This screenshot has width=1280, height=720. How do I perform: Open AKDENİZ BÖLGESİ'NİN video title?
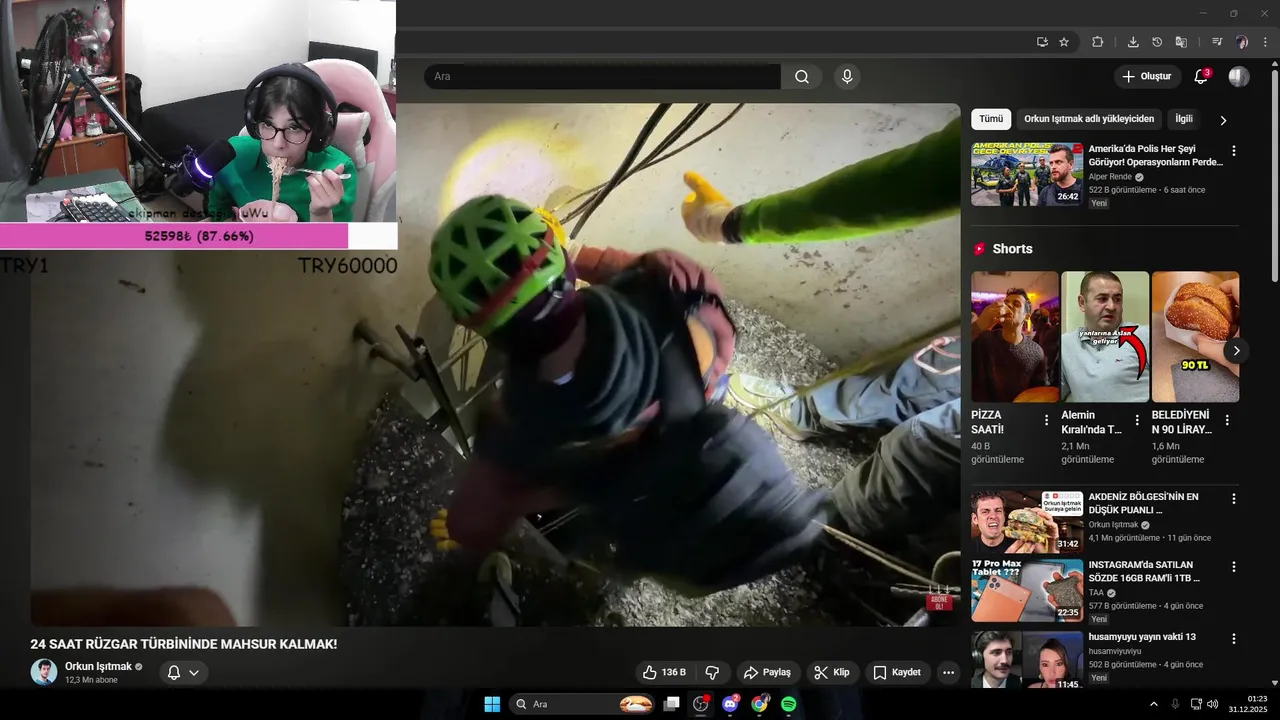coord(1143,503)
